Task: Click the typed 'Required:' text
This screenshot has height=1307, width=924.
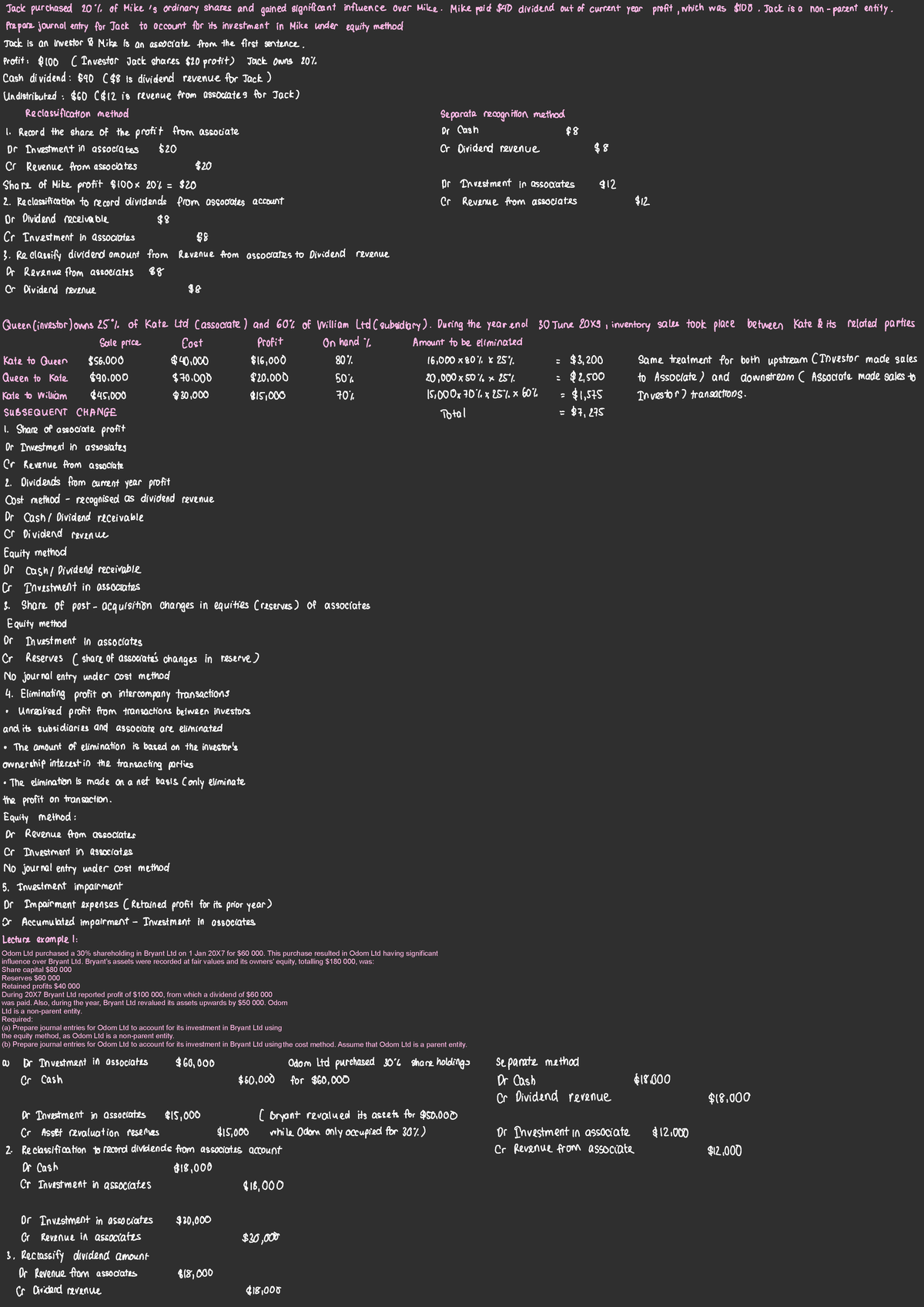Action: 18,1019
